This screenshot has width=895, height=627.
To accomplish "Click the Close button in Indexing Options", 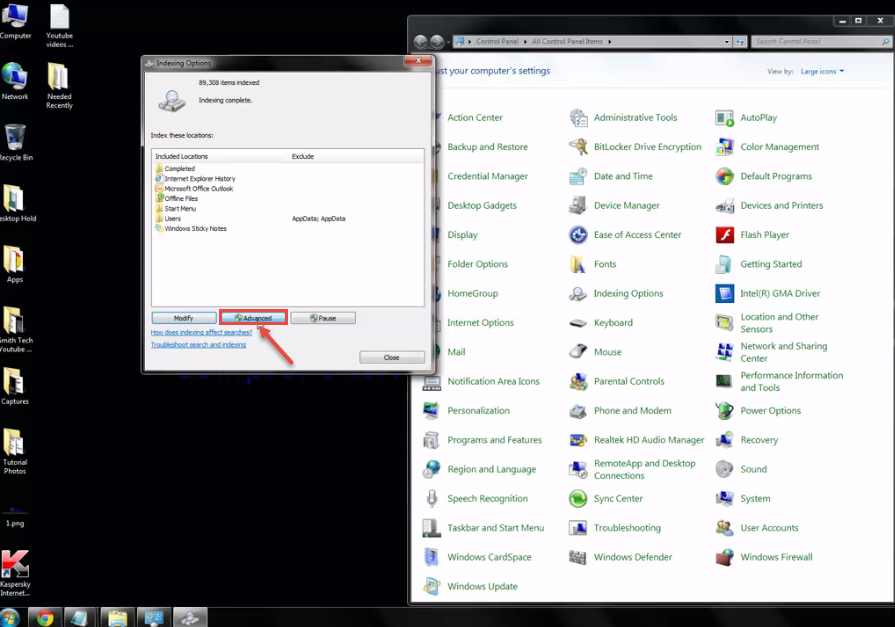I will point(392,357).
